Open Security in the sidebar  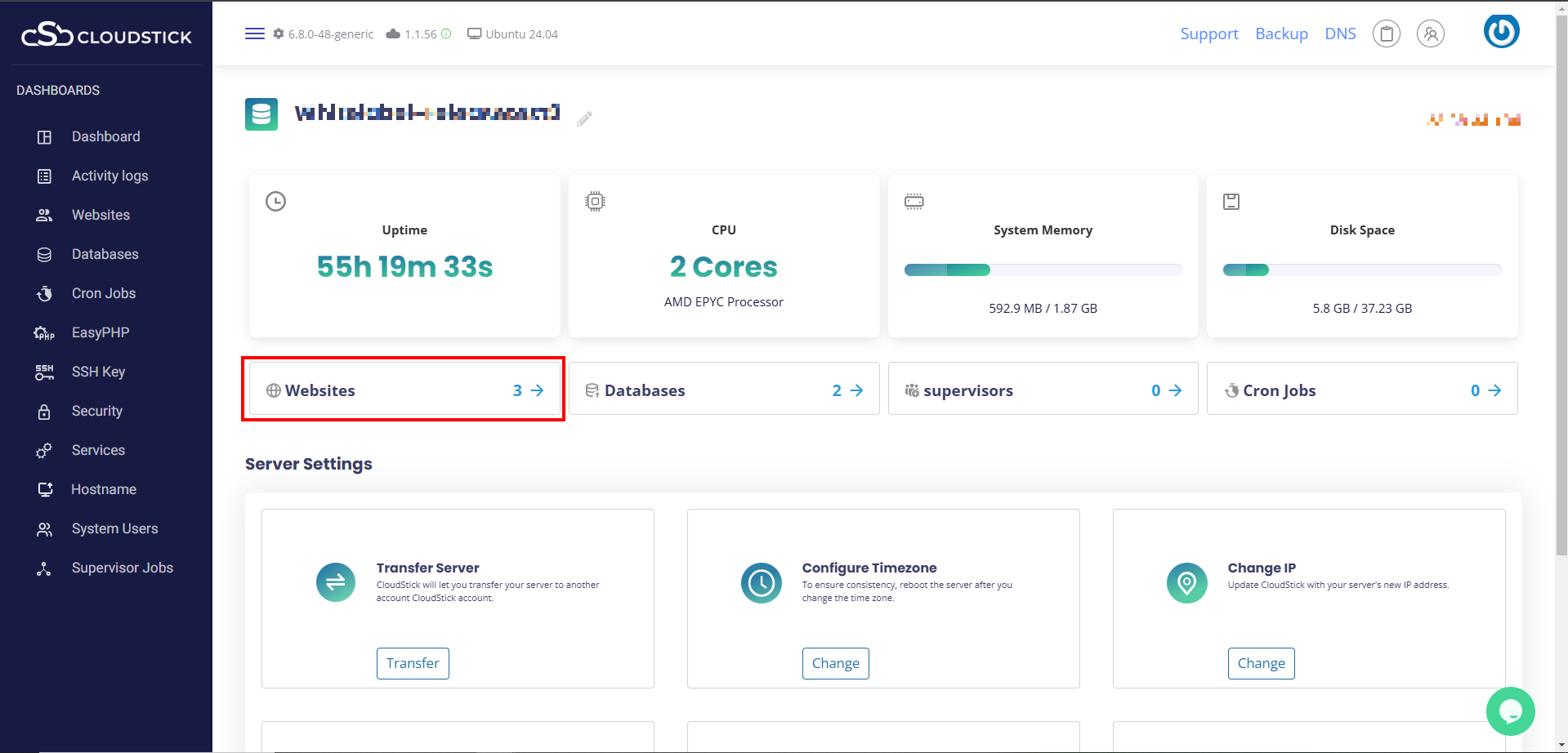tap(96, 411)
